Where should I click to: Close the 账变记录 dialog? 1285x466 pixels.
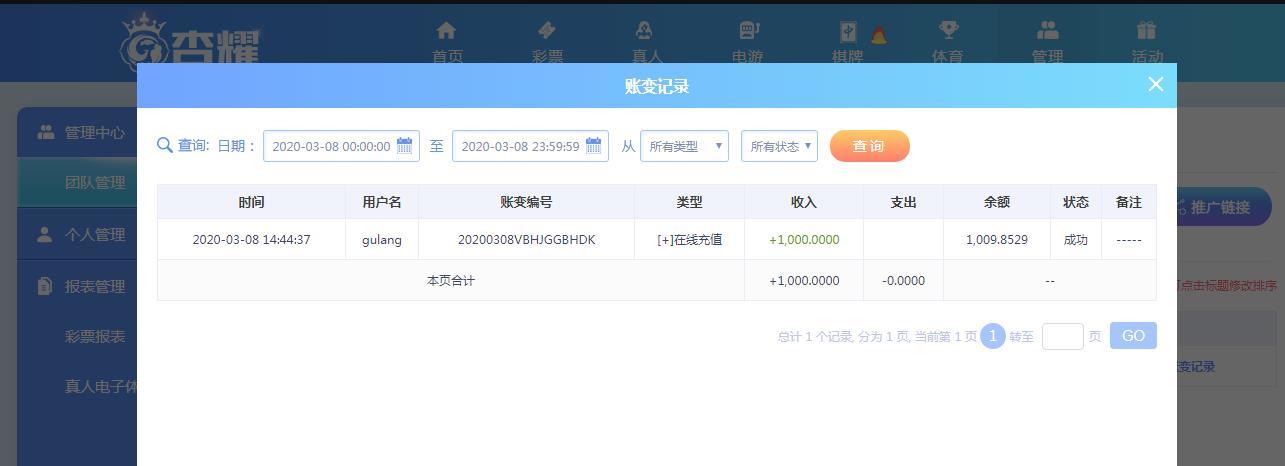click(1156, 84)
